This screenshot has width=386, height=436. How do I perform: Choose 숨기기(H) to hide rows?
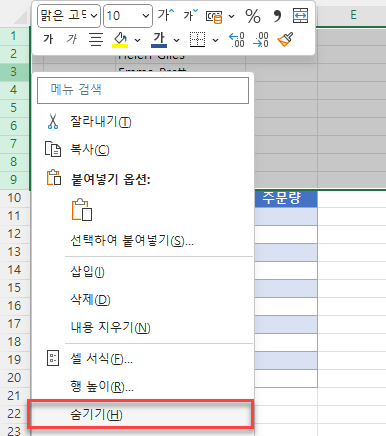click(x=141, y=415)
